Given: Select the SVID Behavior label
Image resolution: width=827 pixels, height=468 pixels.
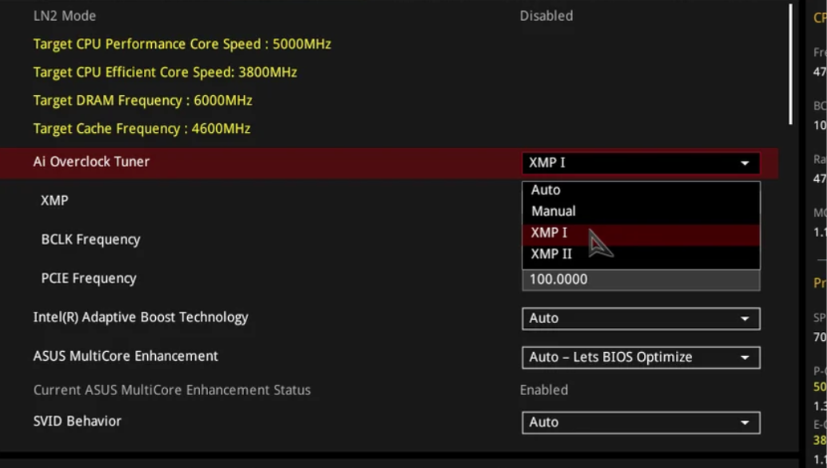Looking at the screenshot, I should coord(77,421).
